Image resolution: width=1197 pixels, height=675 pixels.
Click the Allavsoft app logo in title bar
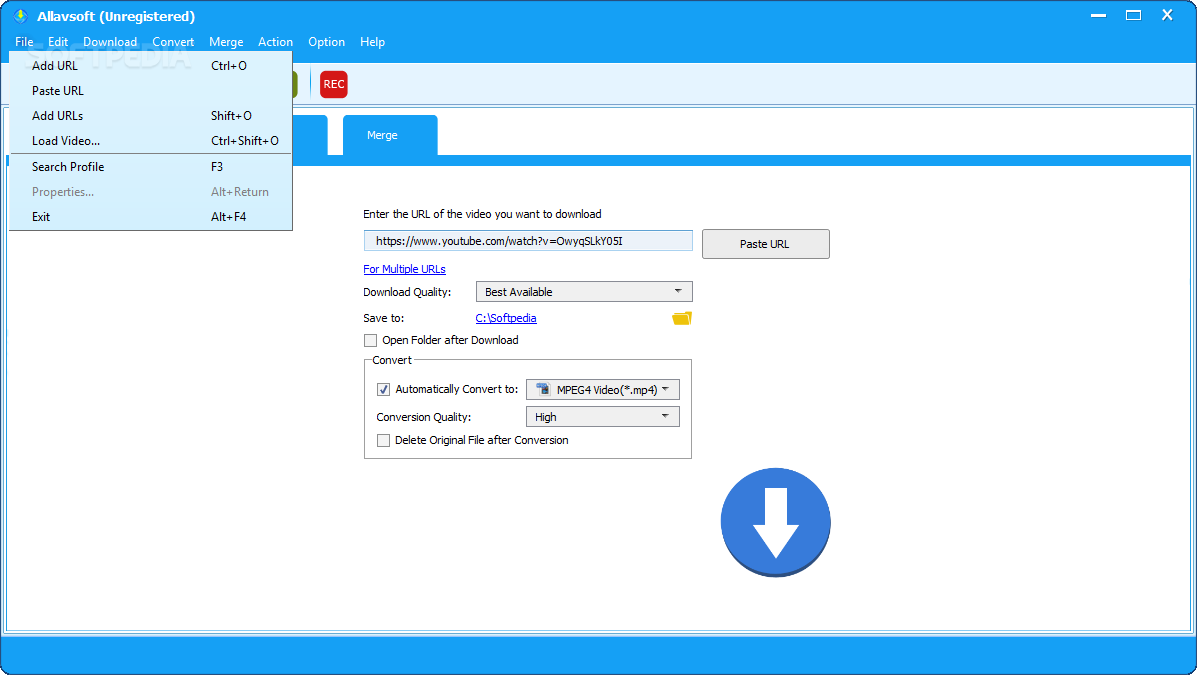point(21,16)
